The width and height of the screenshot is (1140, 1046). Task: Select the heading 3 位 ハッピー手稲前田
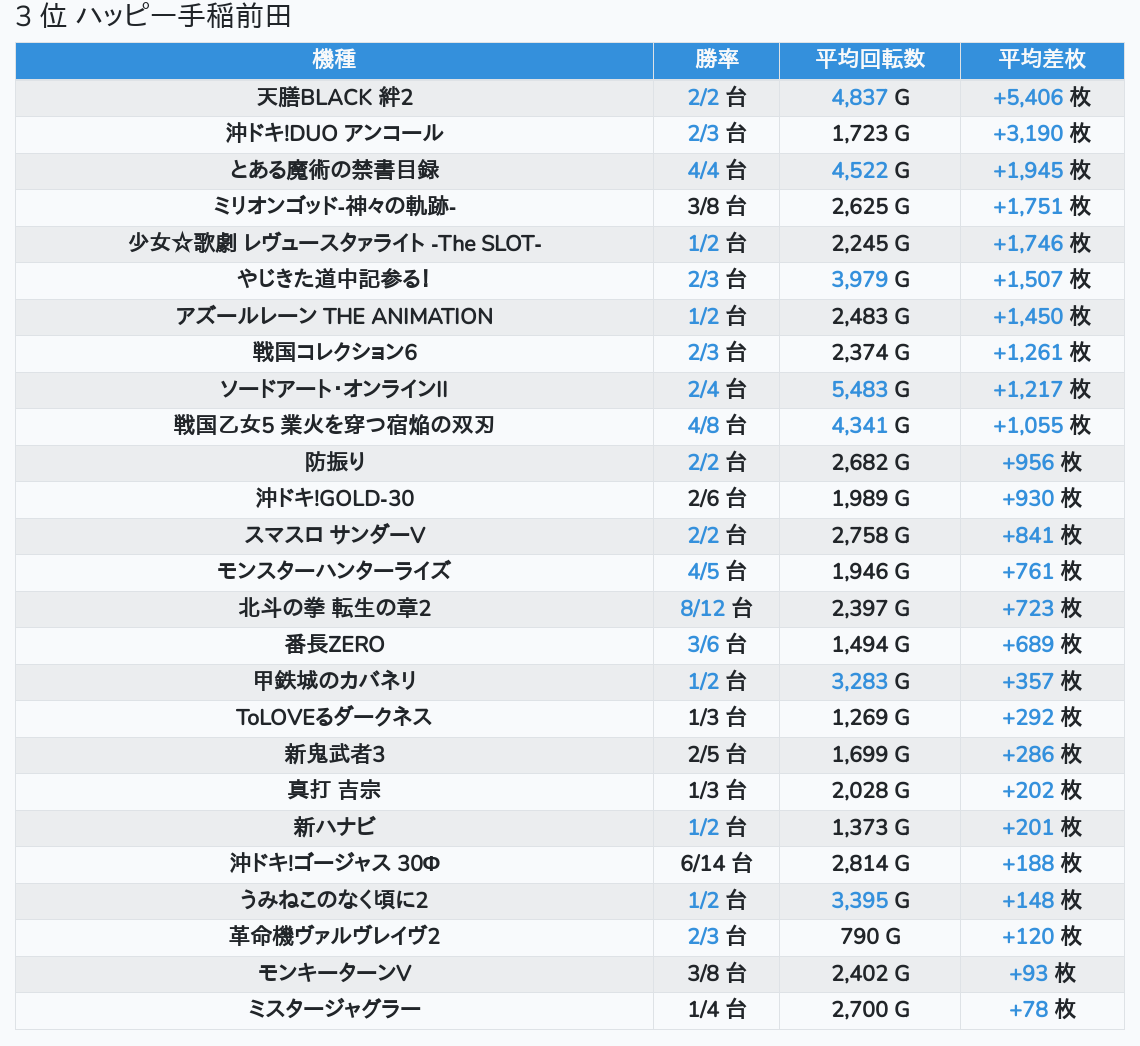pos(153,16)
